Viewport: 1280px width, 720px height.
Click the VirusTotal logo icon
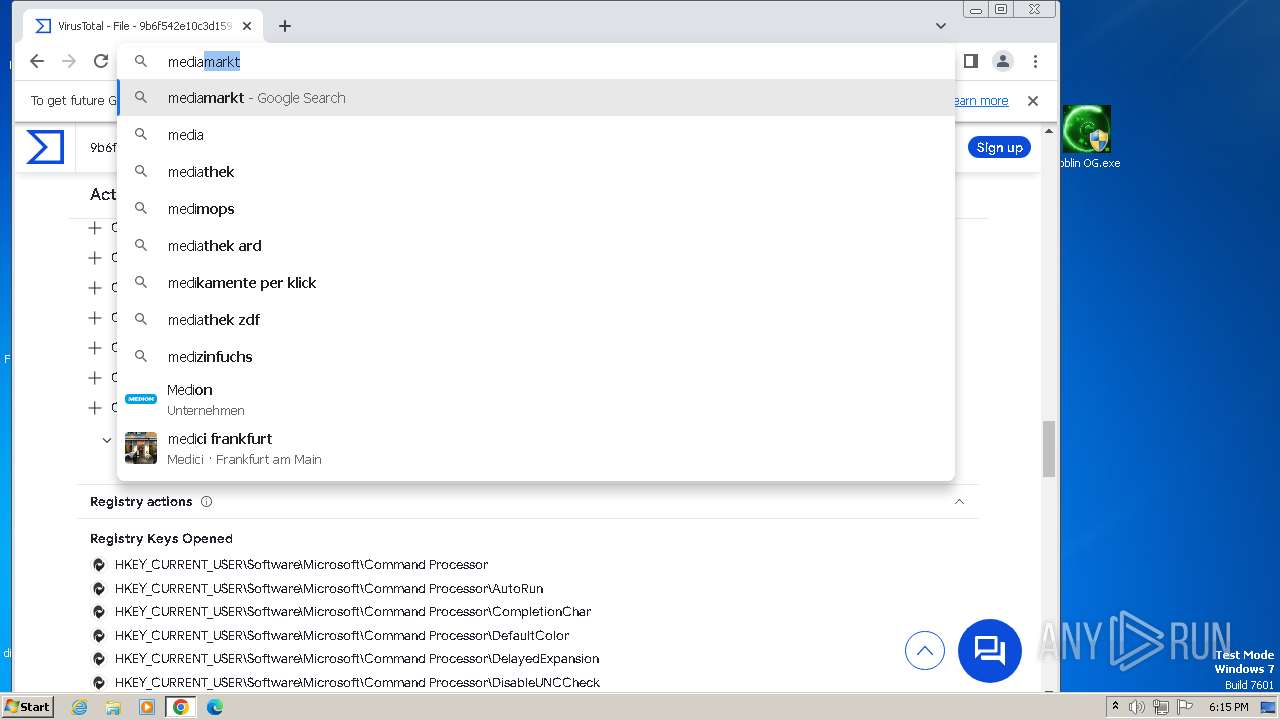tap(45, 147)
